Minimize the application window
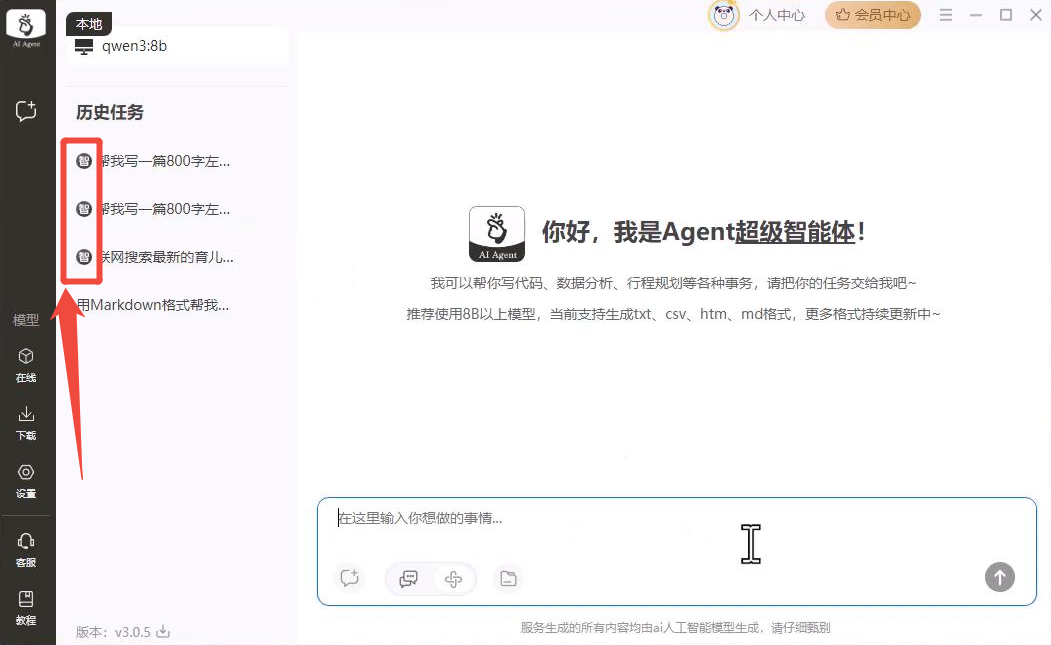This screenshot has width=1051, height=645. pyautogui.click(x=976, y=15)
